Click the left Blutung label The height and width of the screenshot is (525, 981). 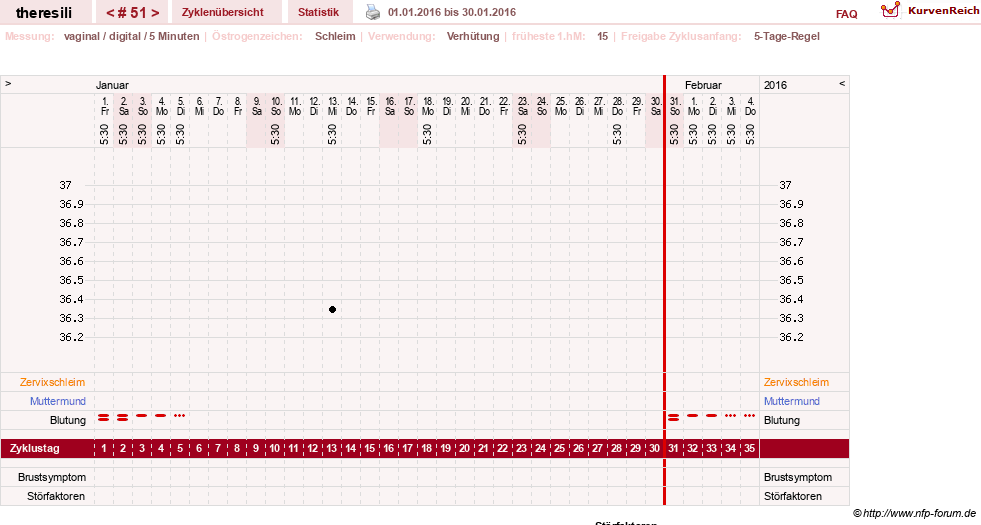click(x=68, y=420)
